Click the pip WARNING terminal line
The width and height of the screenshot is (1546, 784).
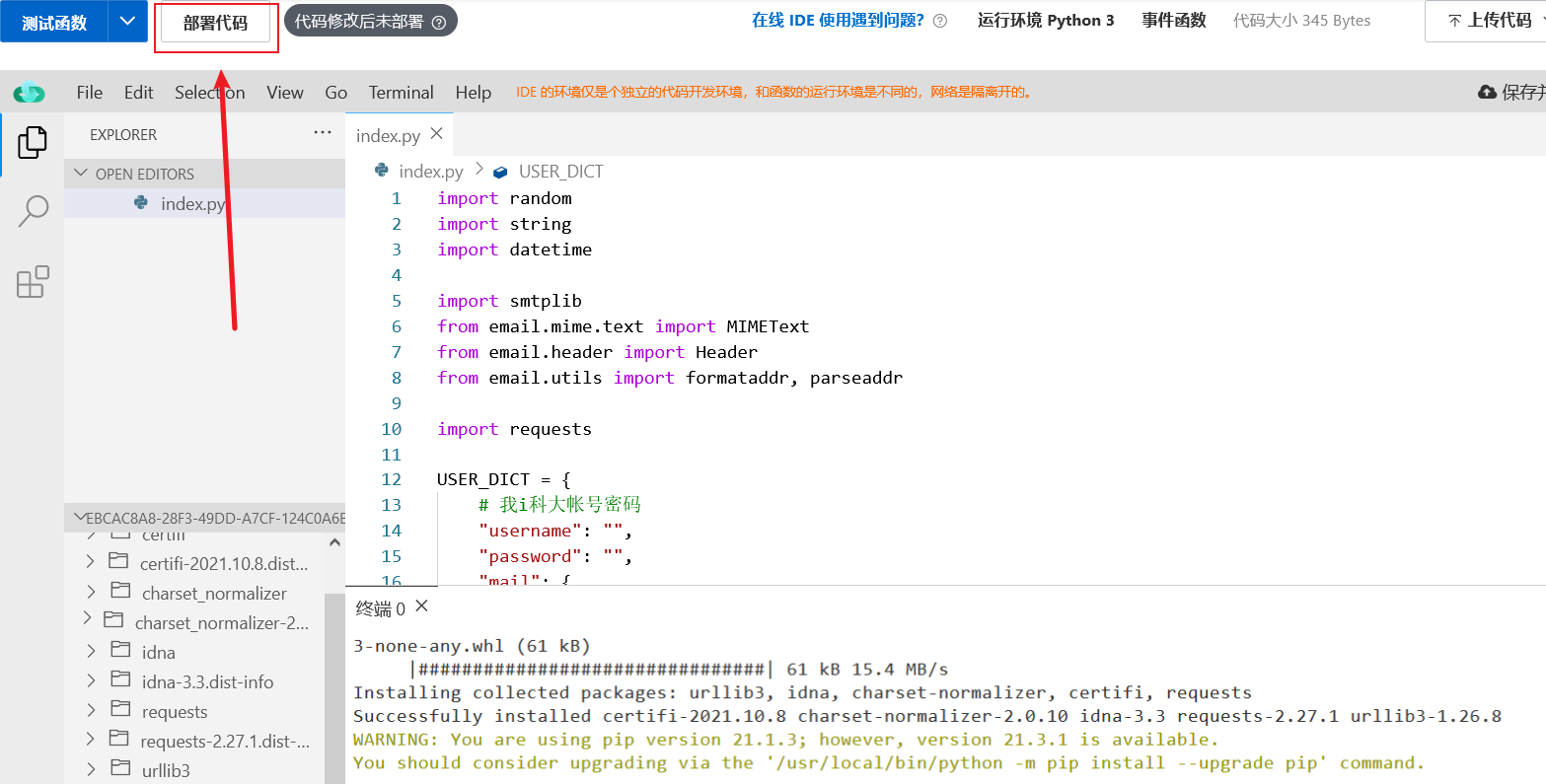[x=785, y=740]
